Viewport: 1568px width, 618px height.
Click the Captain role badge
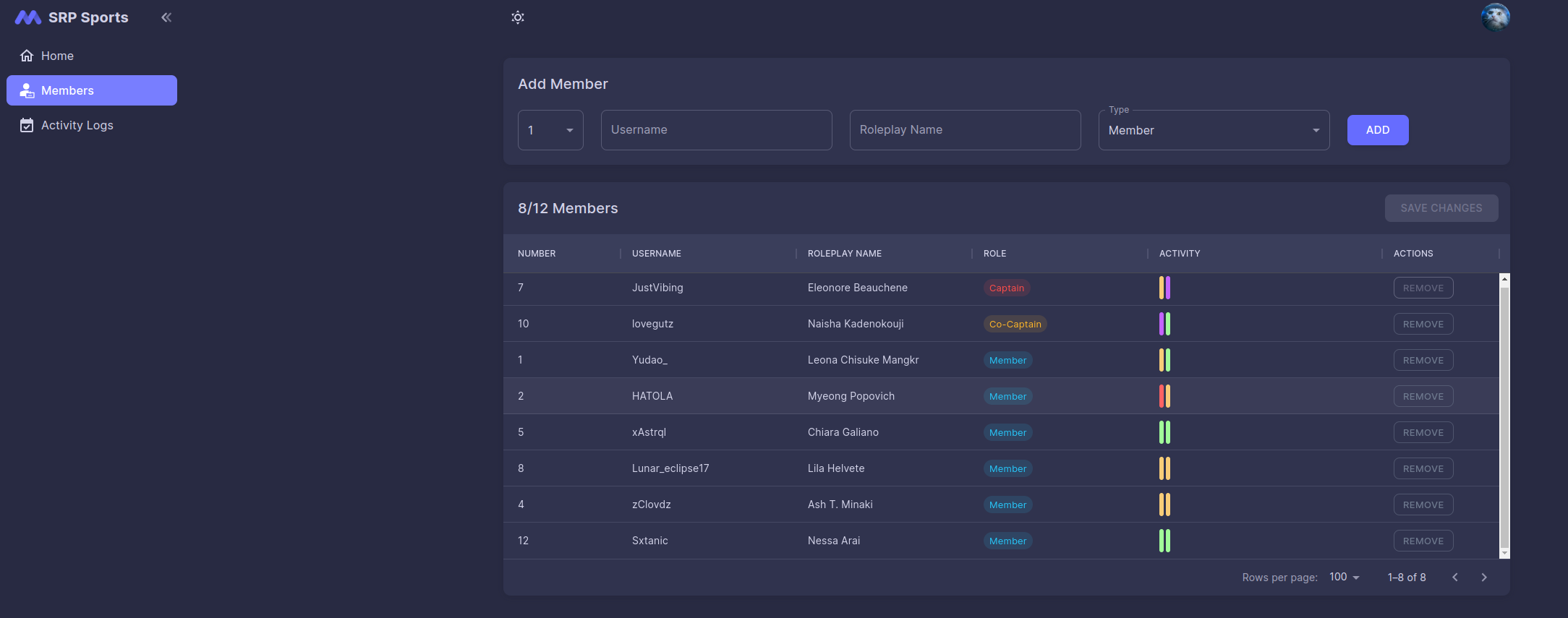coord(1006,288)
